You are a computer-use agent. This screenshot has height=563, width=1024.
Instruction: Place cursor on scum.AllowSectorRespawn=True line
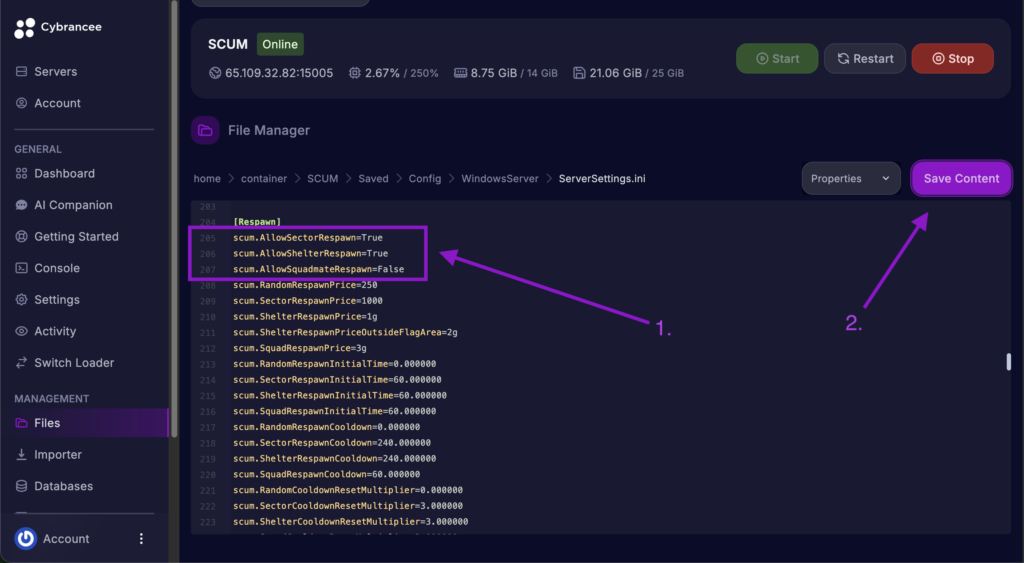[308, 238]
